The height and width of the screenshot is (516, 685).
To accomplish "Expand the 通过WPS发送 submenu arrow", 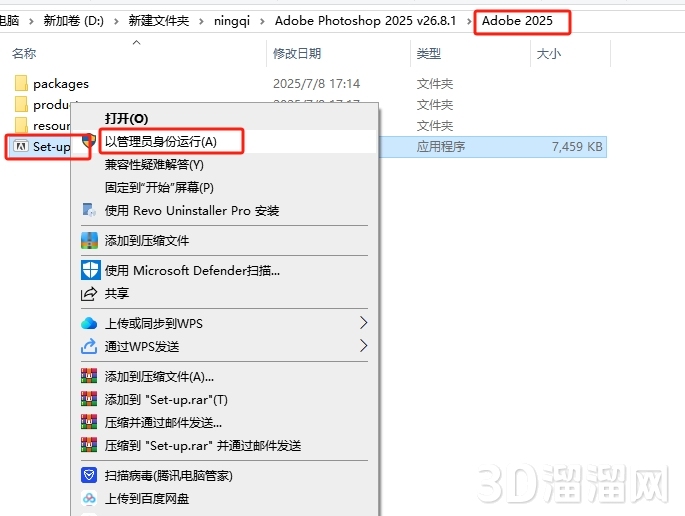I will point(363,346).
